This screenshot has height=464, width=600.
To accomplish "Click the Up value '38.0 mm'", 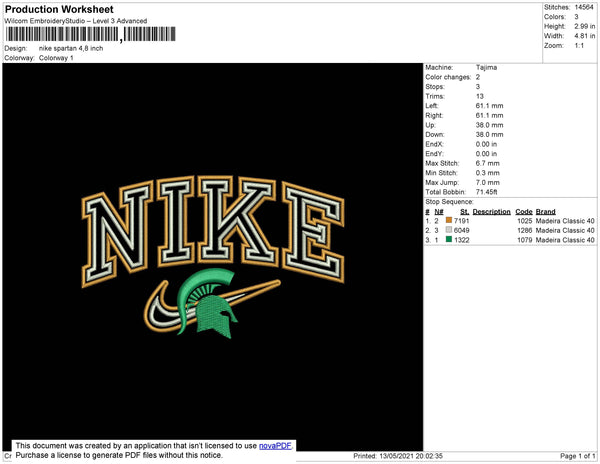I will (489, 125).
